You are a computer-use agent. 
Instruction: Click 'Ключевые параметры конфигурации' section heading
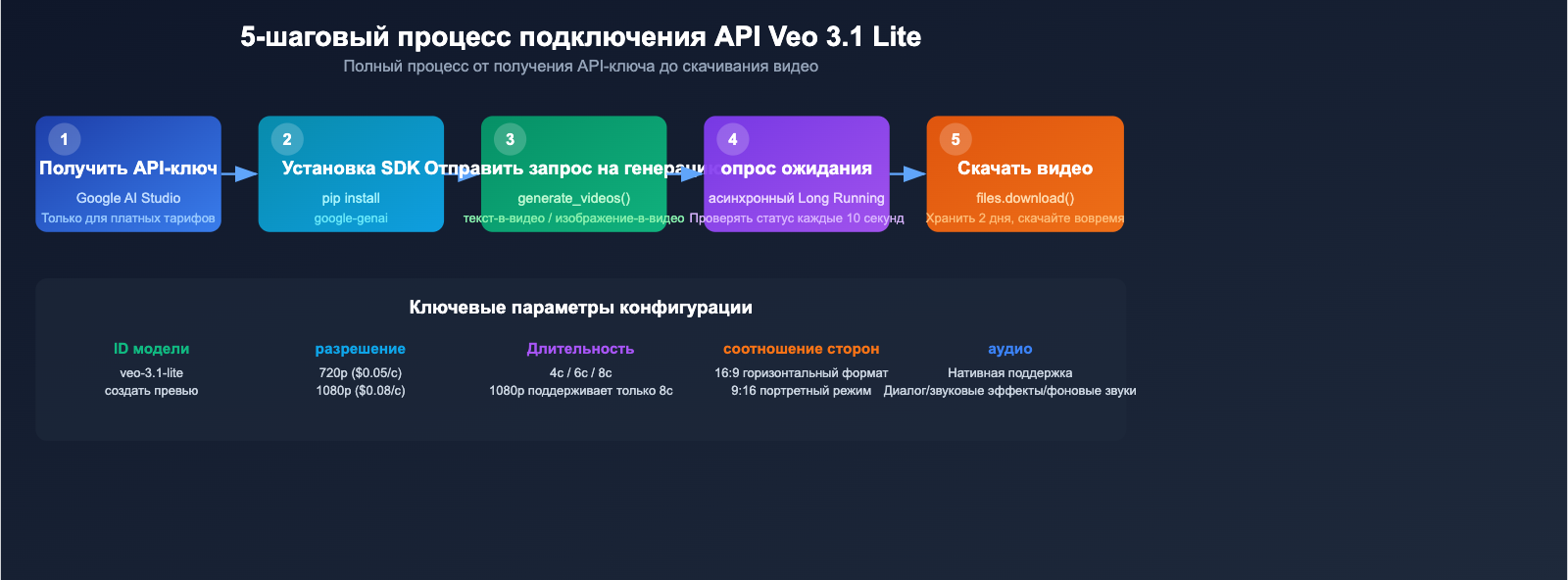point(581,308)
